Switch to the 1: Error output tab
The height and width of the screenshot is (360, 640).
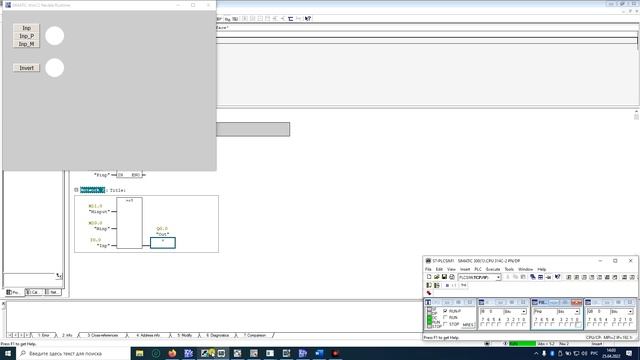tap(44, 335)
